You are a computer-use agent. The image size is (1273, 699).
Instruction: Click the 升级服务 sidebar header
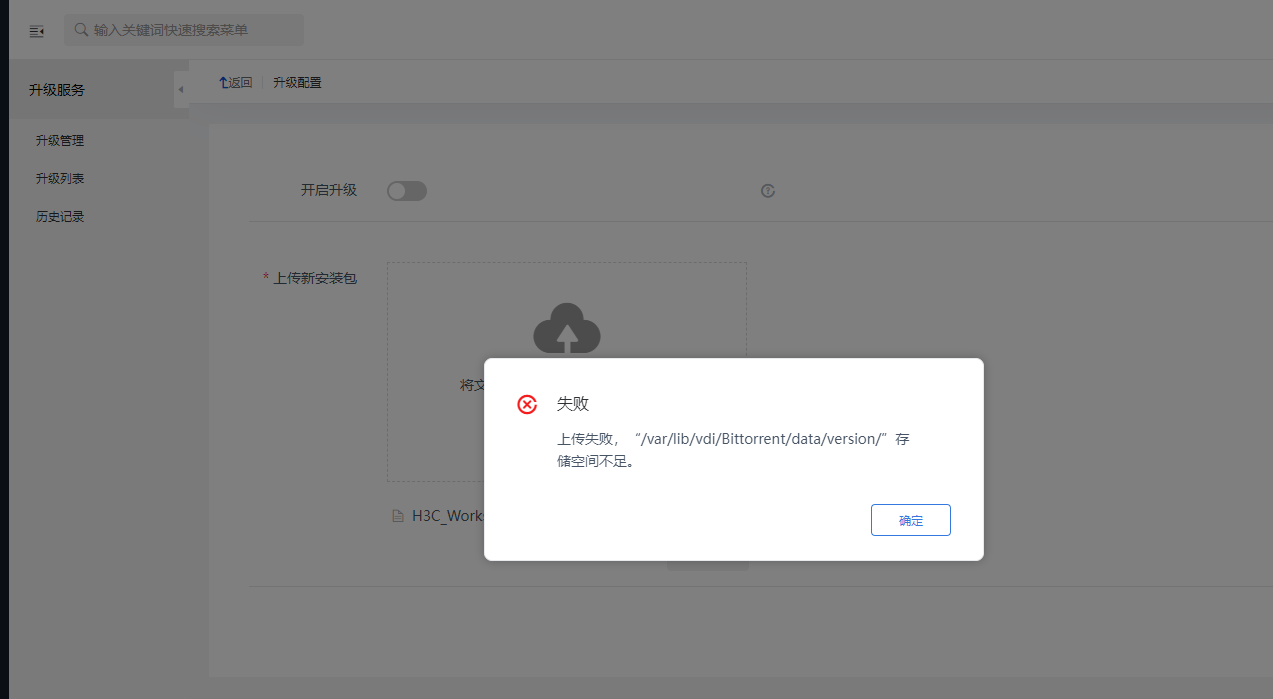pos(57,90)
